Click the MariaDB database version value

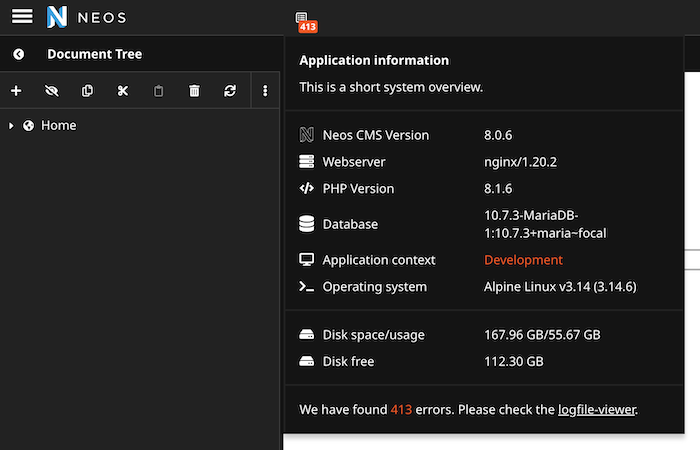point(545,224)
